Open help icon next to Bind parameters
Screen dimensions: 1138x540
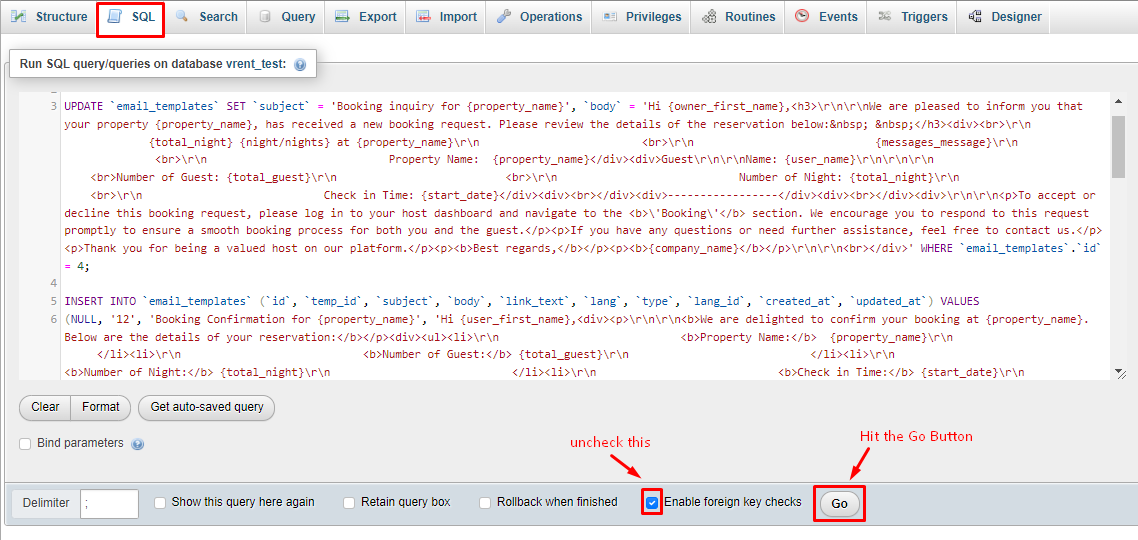pyautogui.click(x=138, y=444)
